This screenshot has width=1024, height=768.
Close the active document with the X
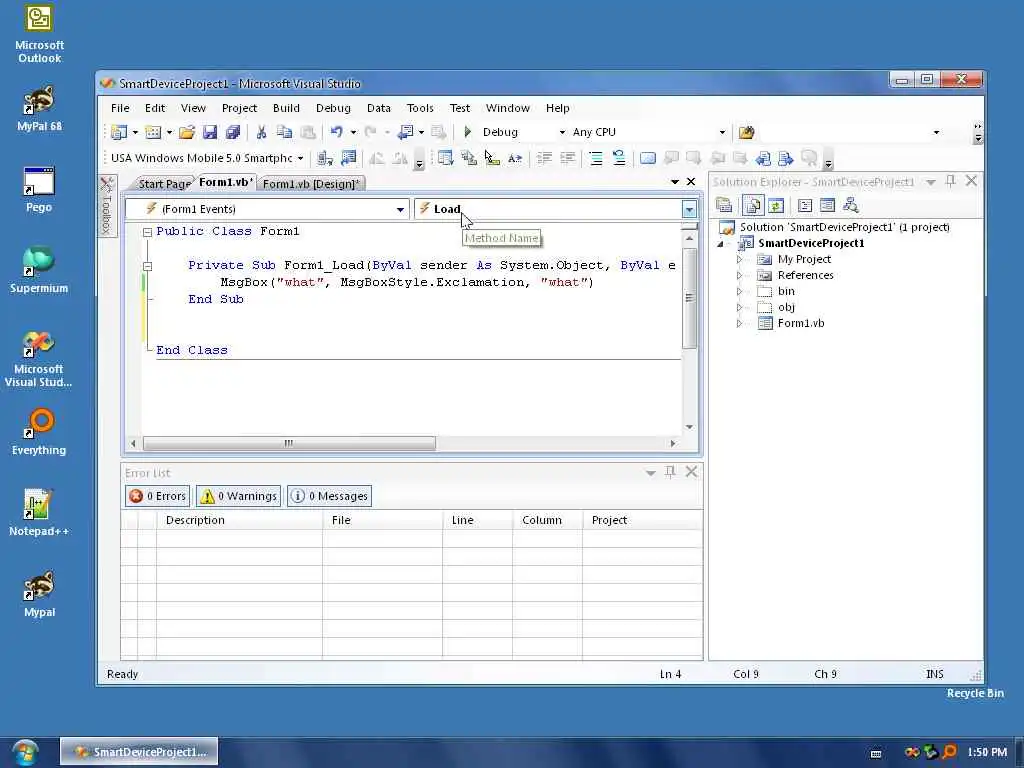pos(691,182)
